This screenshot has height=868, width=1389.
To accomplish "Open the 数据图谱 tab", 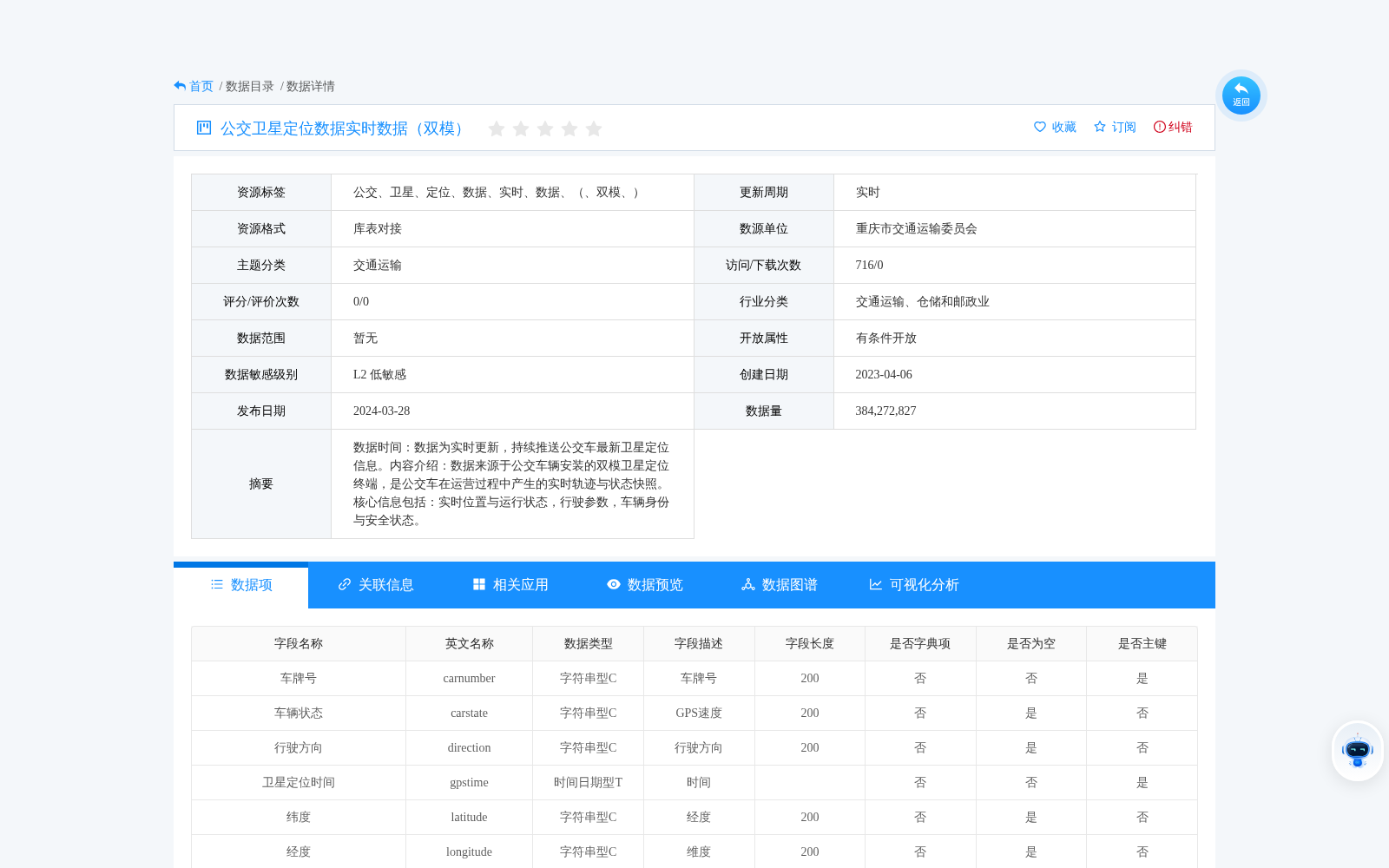I will tap(780, 585).
